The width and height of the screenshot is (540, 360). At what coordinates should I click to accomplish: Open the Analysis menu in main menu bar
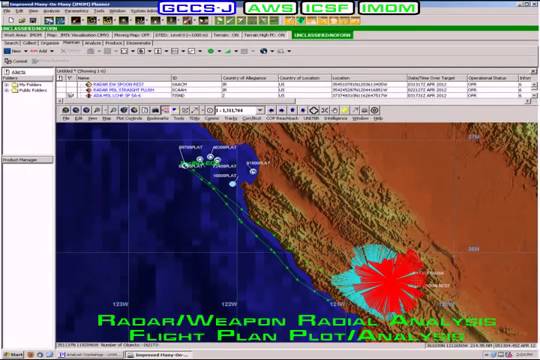point(51,11)
